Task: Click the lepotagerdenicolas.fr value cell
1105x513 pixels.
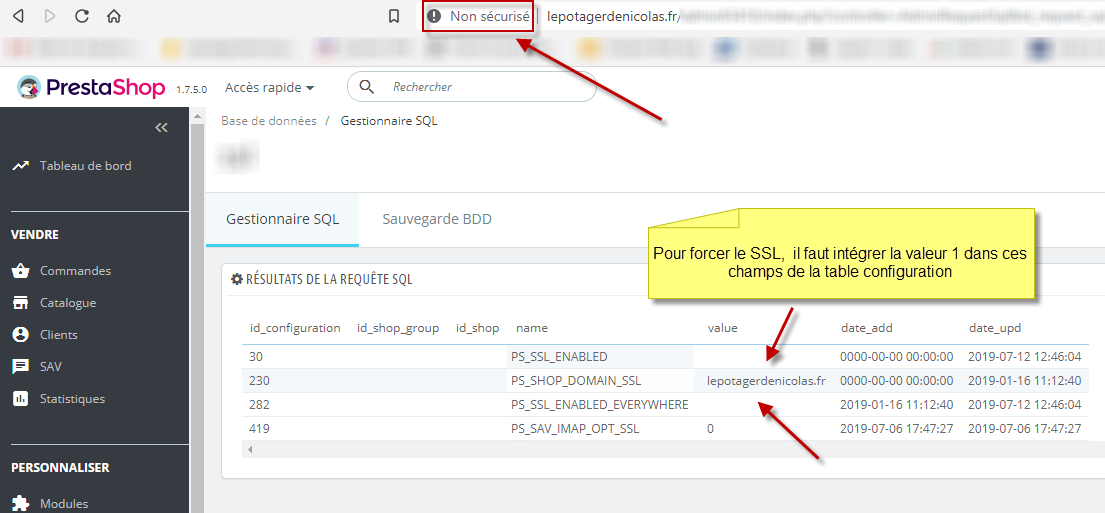Action: point(766,381)
